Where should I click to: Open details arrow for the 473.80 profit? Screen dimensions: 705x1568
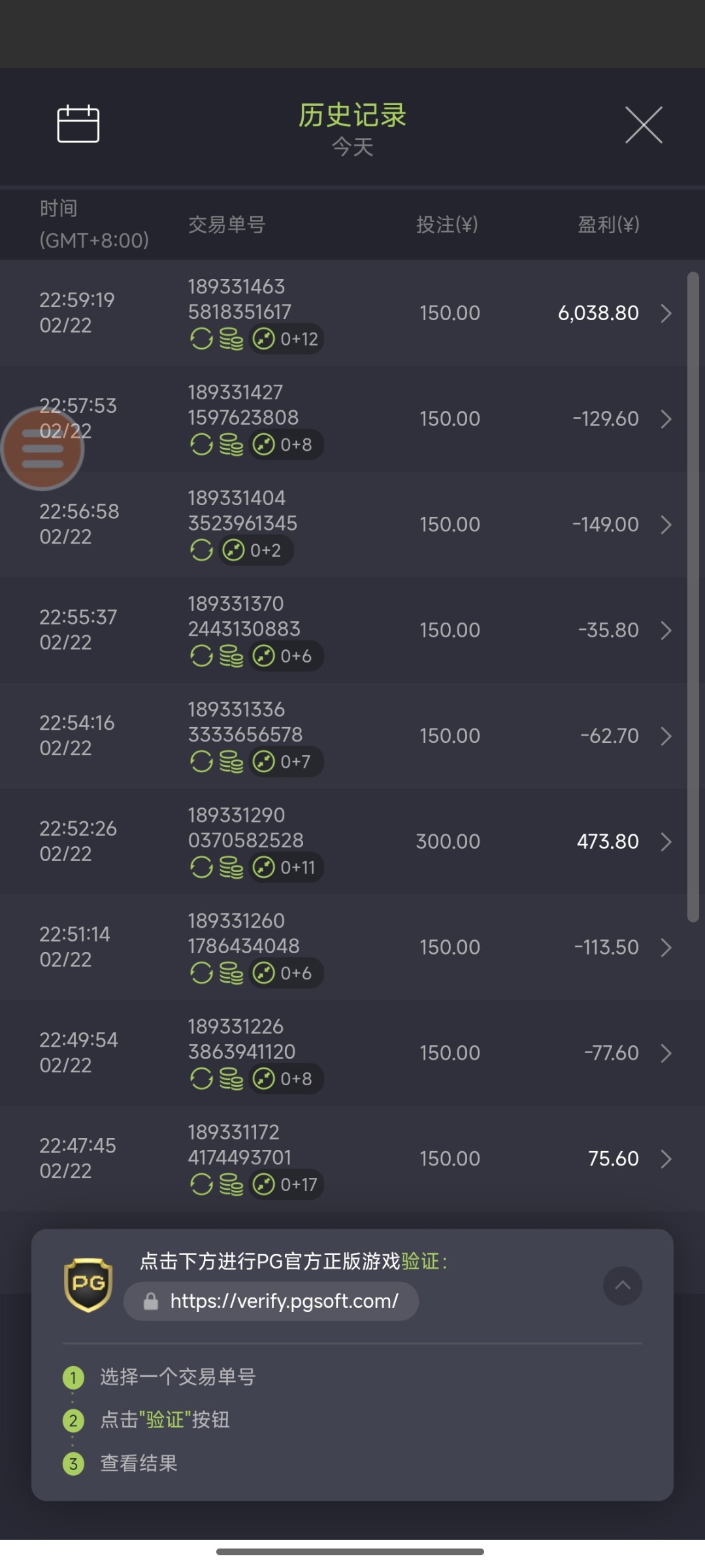tap(666, 841)
